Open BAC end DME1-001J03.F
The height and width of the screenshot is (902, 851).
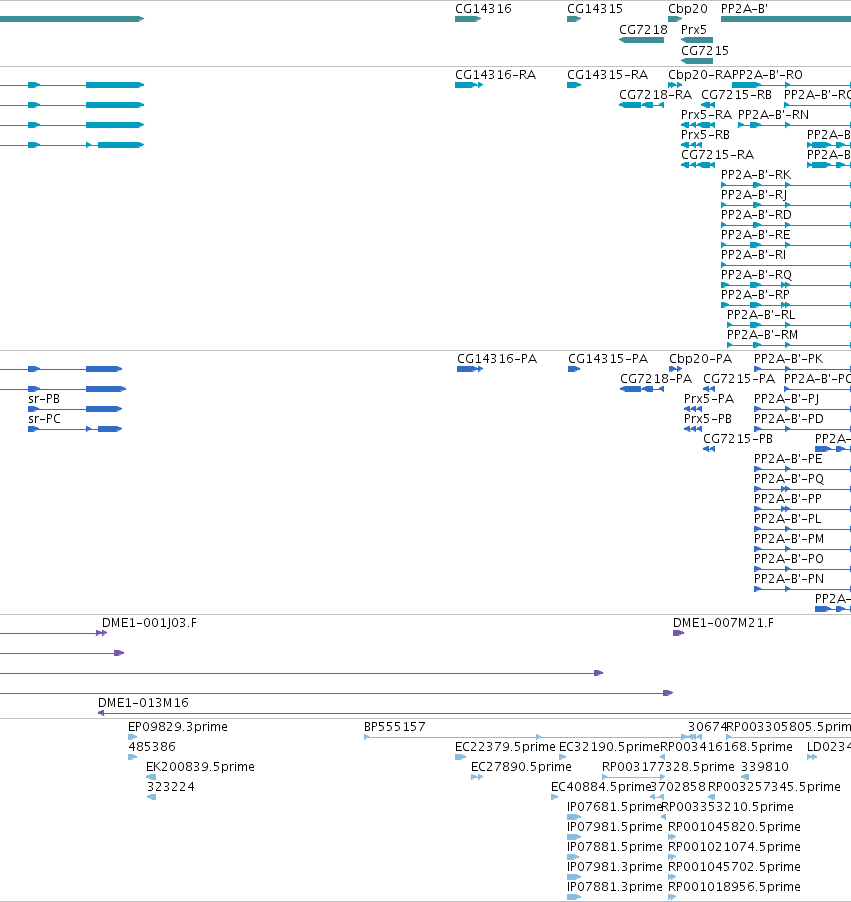(x=149, y=623)
